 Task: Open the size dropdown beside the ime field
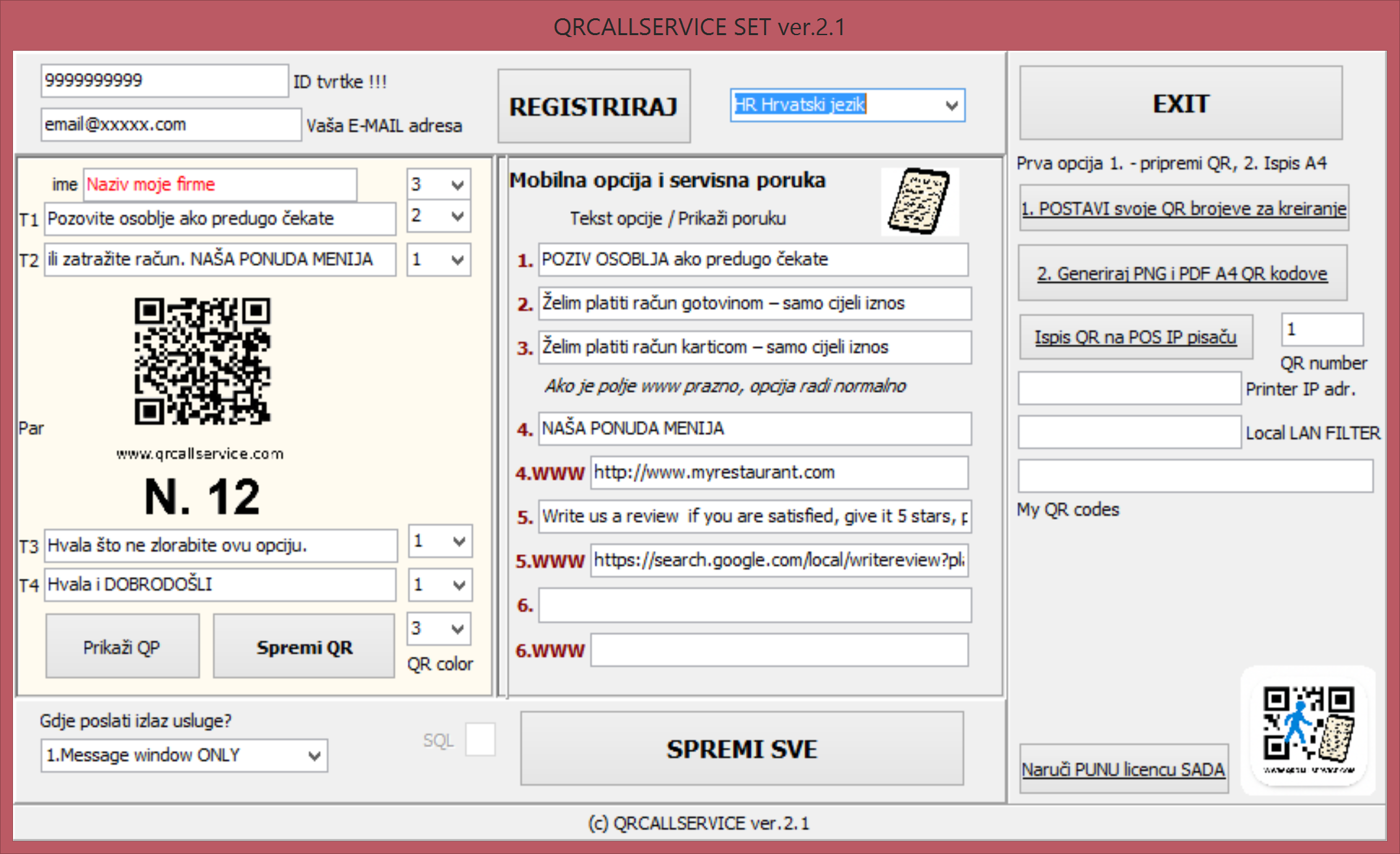pos(438,184)
